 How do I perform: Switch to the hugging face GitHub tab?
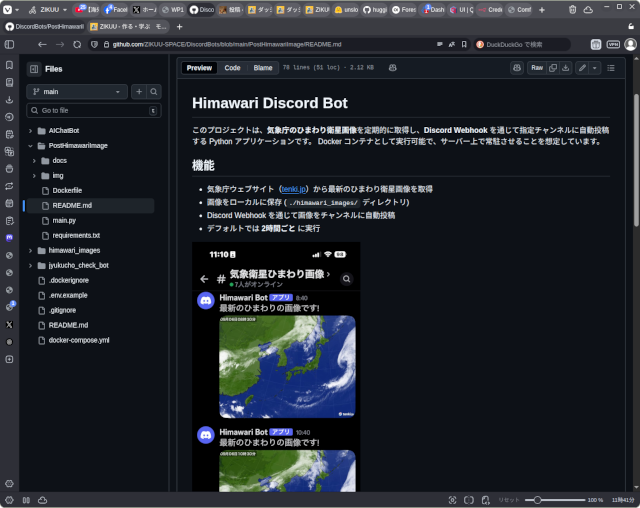[x=375, y=10]
